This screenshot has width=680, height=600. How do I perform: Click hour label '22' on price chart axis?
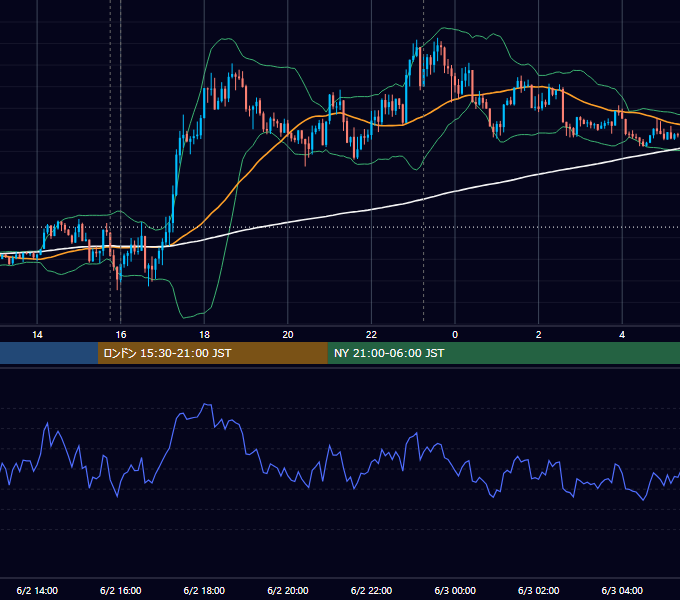[371, 335]
